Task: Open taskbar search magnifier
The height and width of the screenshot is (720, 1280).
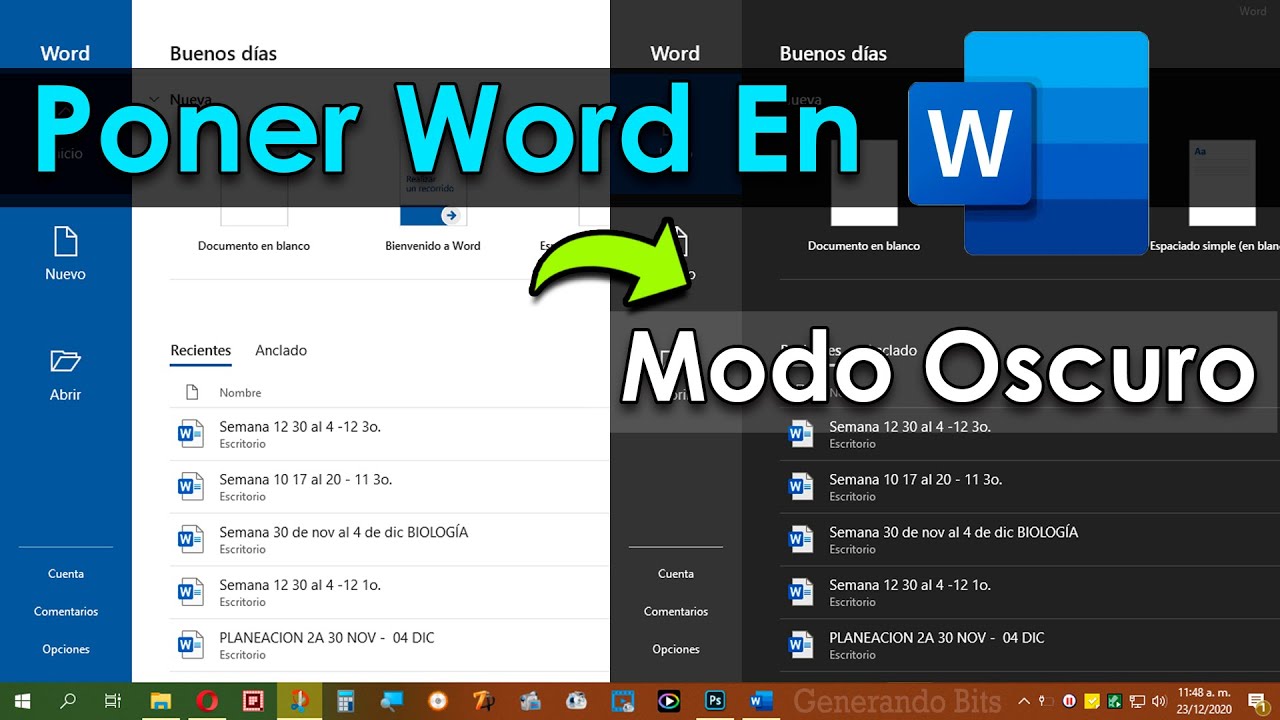Action: 68,701
